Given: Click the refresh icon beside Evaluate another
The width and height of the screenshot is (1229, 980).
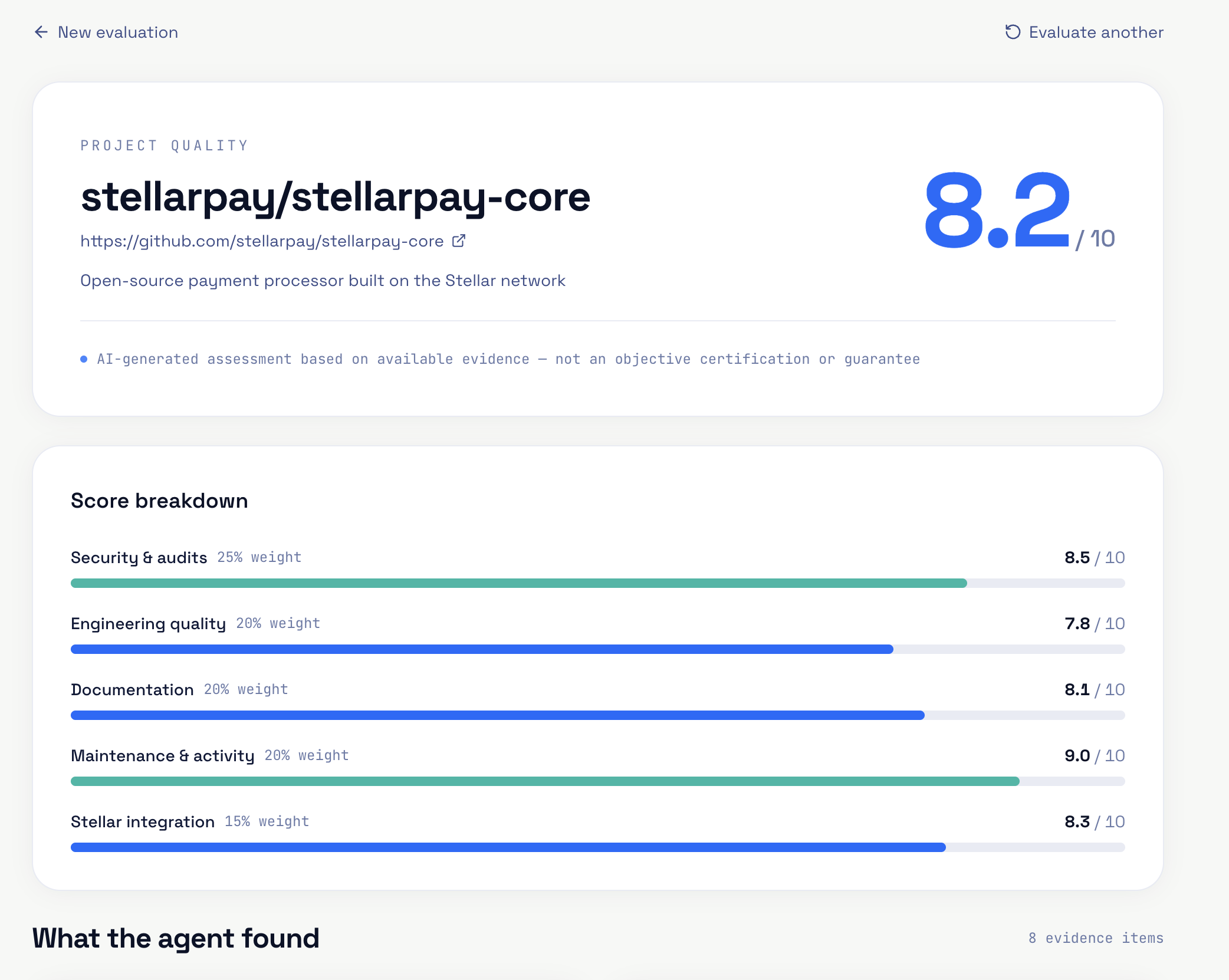Looking at the screenshot, I should 1013,32.
